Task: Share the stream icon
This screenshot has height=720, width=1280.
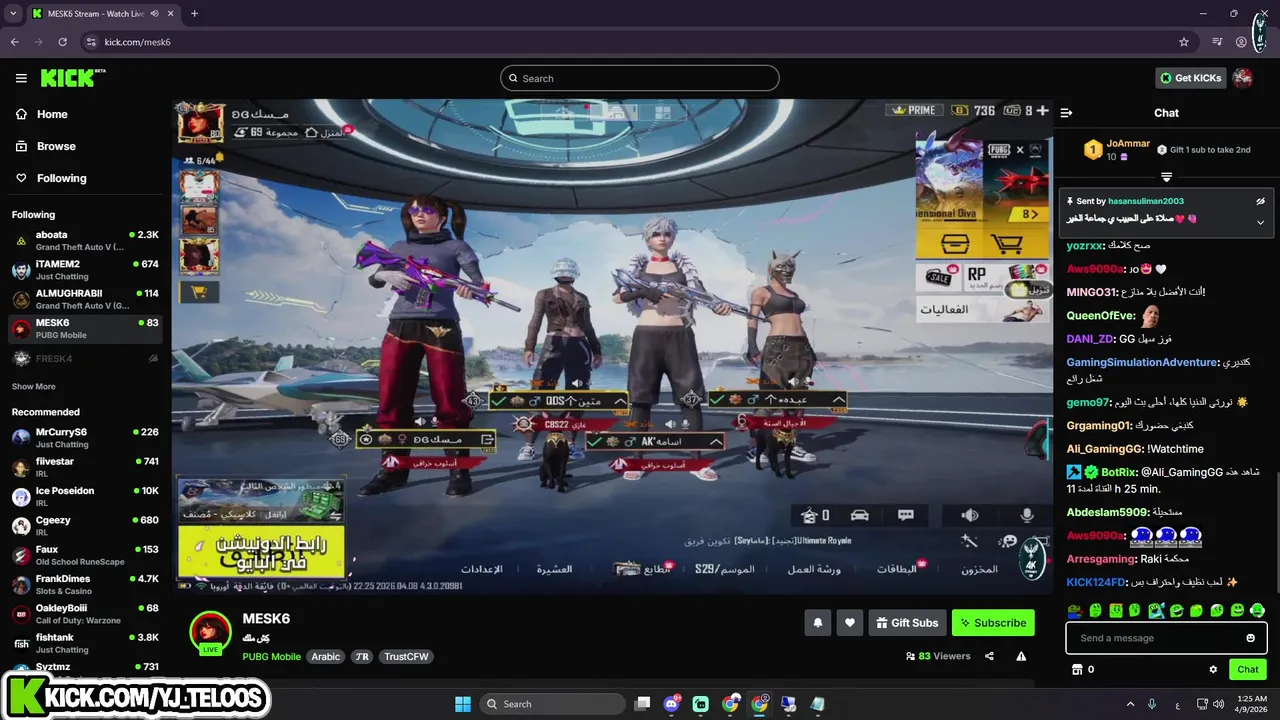Action: pos(989,656)
